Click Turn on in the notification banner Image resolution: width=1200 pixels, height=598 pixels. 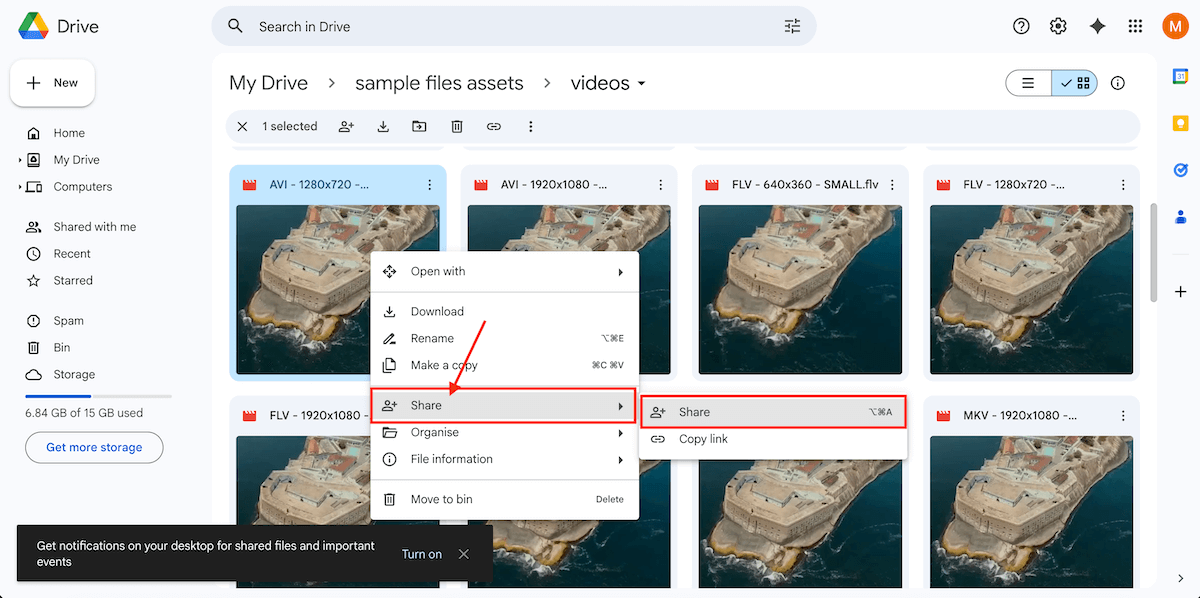tap(421, 554)
